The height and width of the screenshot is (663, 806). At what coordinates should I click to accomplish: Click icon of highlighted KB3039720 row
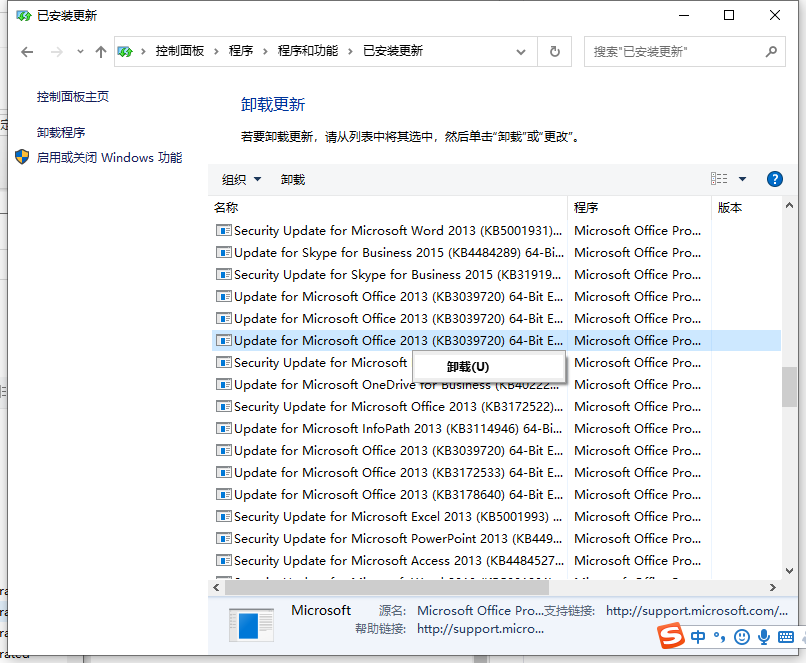pyautogui.click(x=223, y=341)
